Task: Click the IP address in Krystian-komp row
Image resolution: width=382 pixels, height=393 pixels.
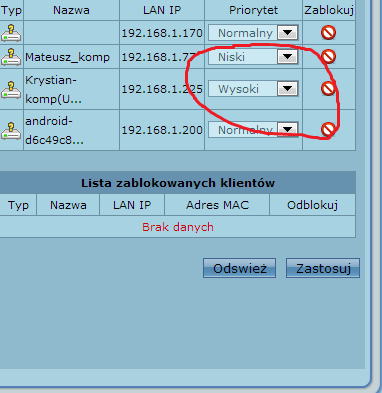Action: [162, 89]
